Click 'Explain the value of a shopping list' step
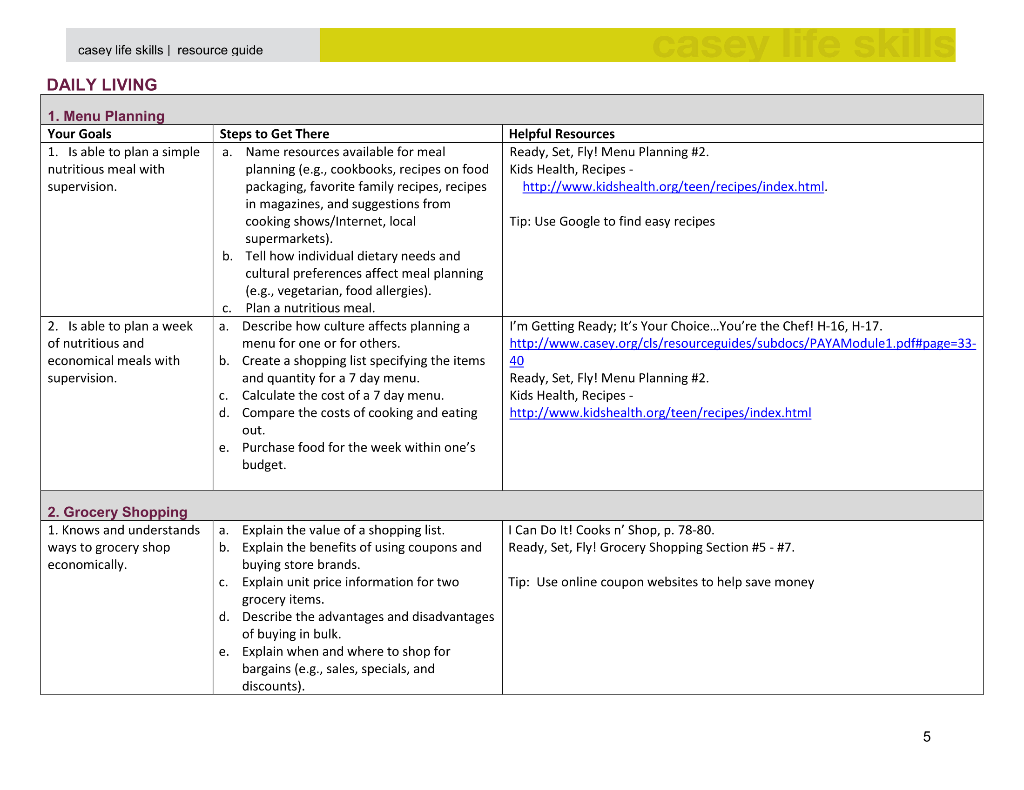The height and width of the screenshot is (790, 1024). [343, 530]
